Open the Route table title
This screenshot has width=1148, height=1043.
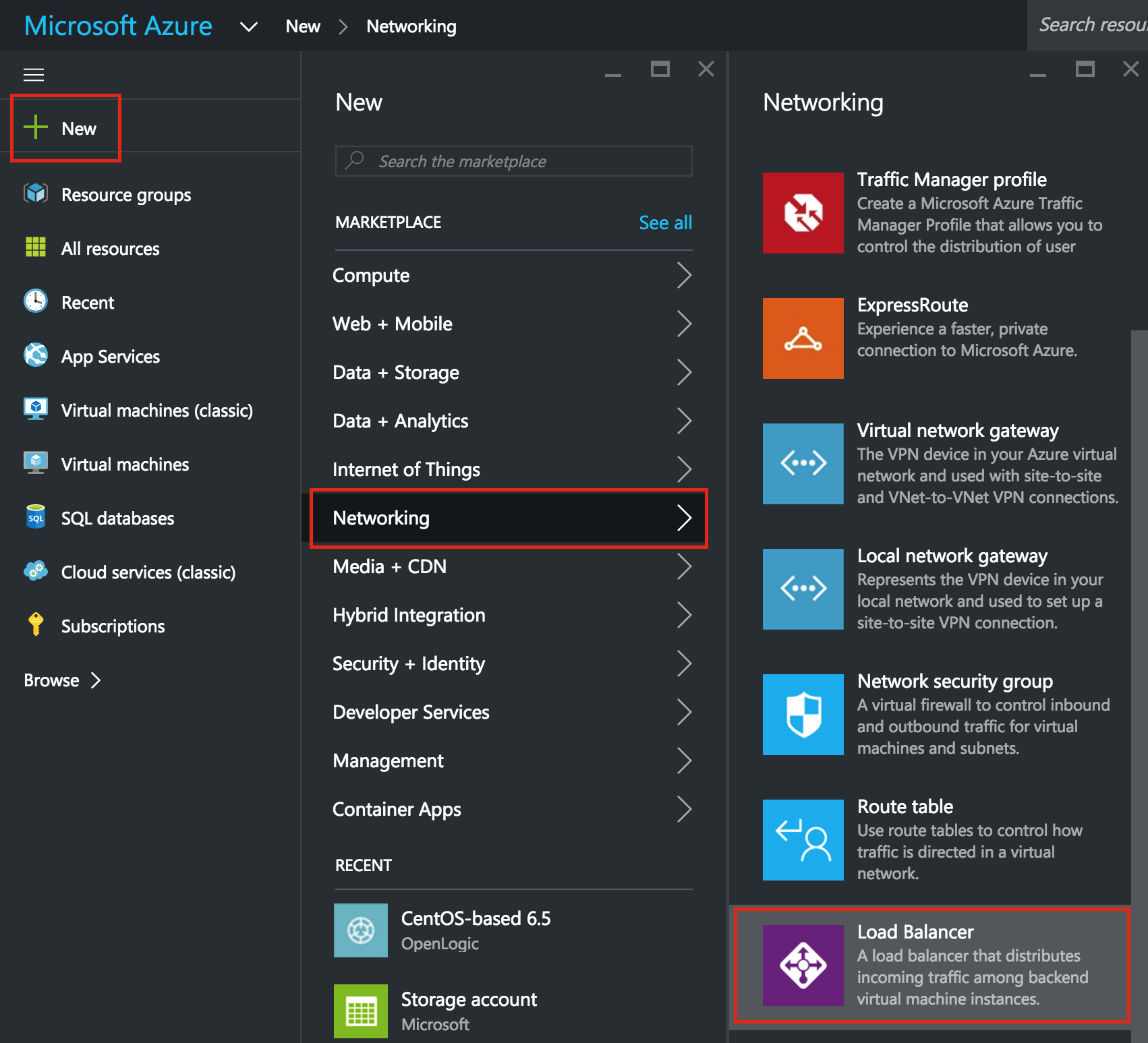coord(905,806)
